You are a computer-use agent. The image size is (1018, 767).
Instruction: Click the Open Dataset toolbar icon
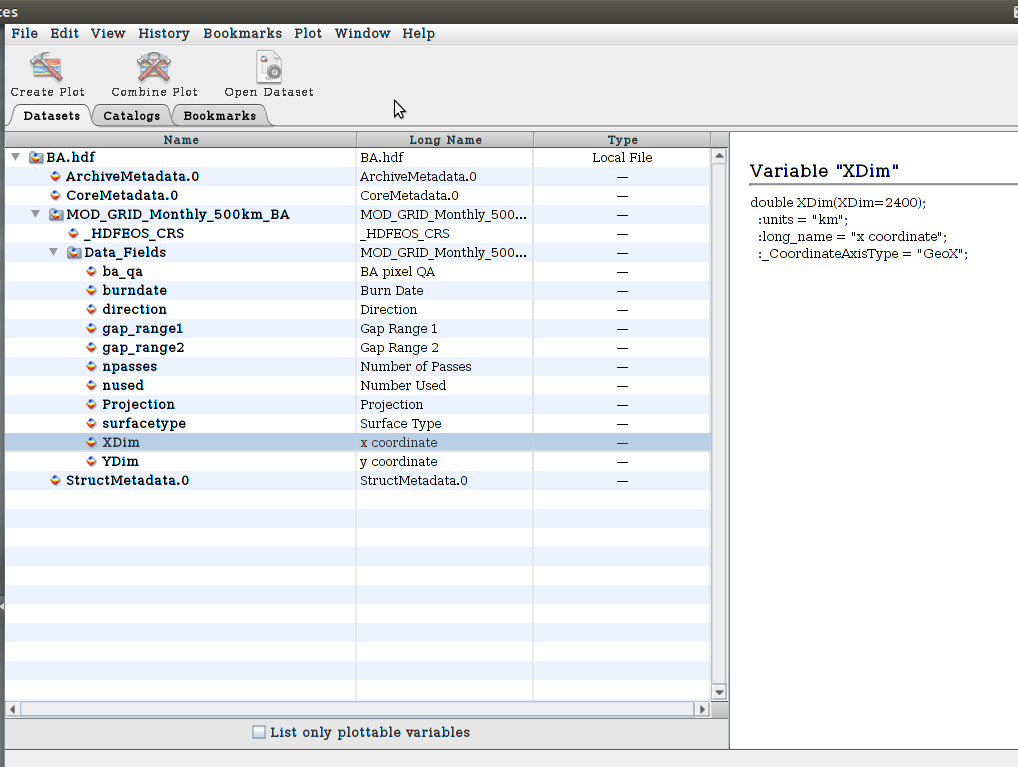point(268,68)
